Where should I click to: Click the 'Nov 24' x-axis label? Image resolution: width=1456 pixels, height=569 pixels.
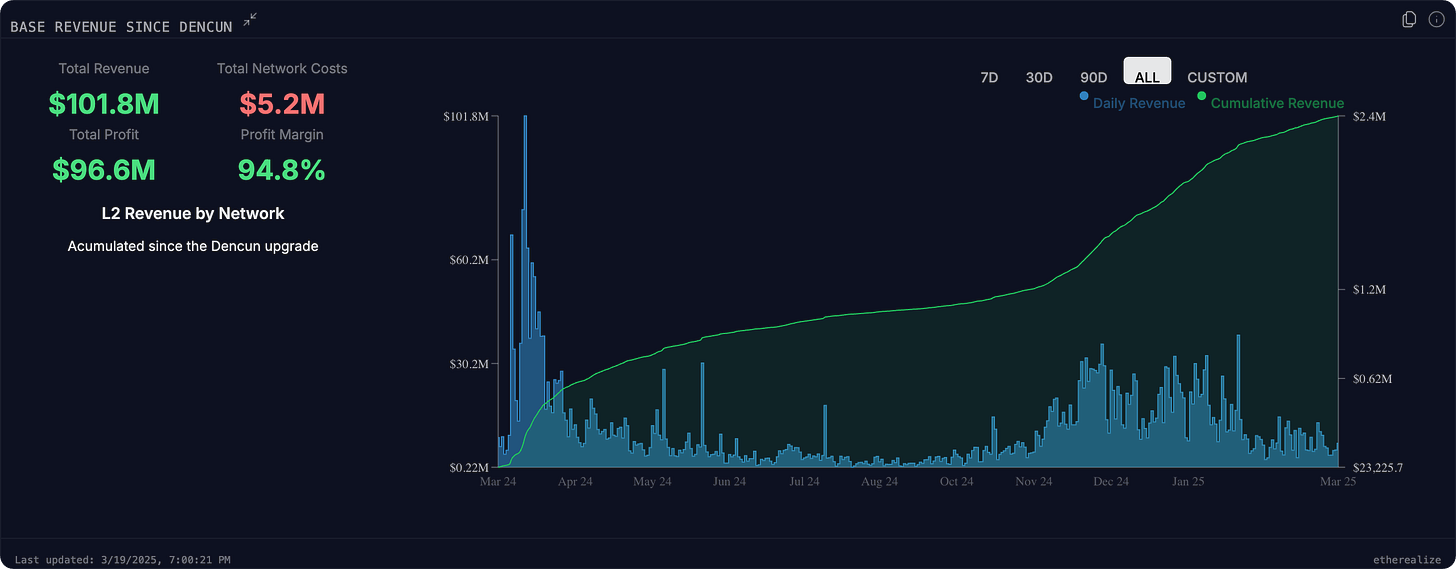coord(1034,481)
